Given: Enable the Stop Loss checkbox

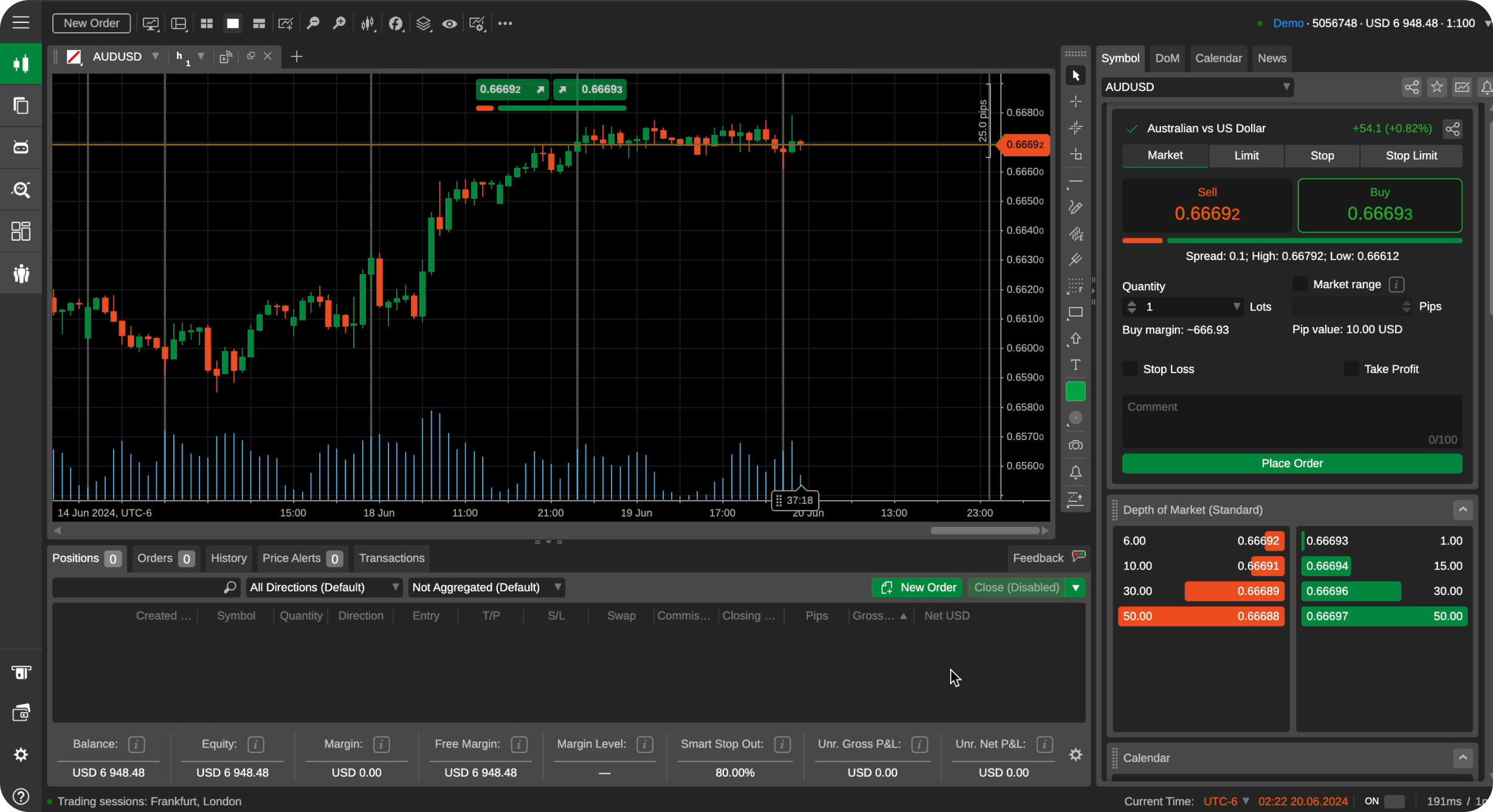Looking at the screenshot, I should 1129,368.
